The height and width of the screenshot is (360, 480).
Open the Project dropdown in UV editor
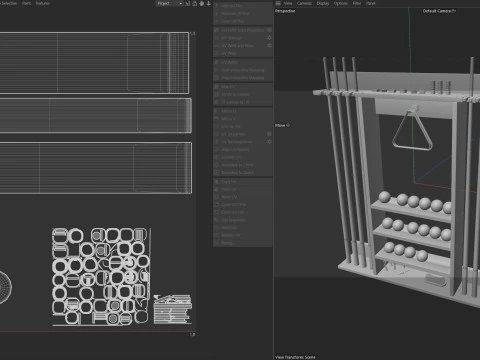coord(169,3)
